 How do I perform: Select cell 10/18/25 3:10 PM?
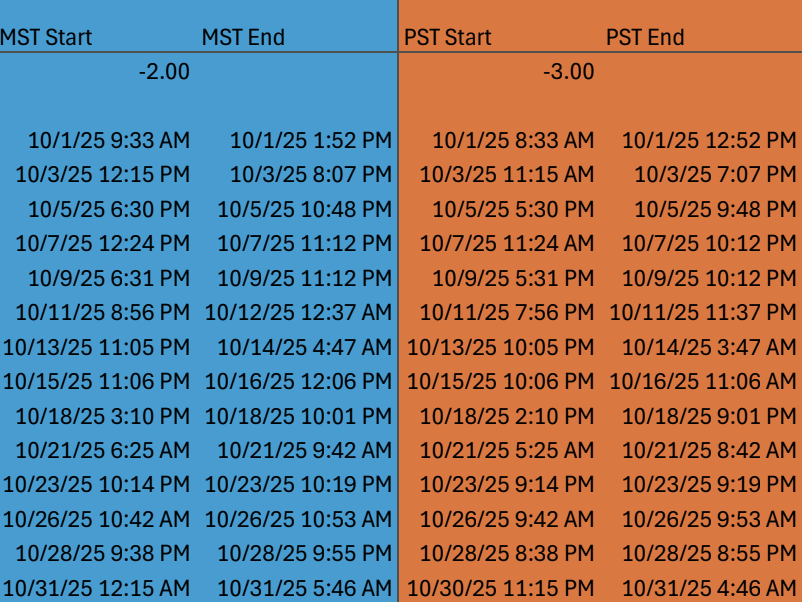98,416
